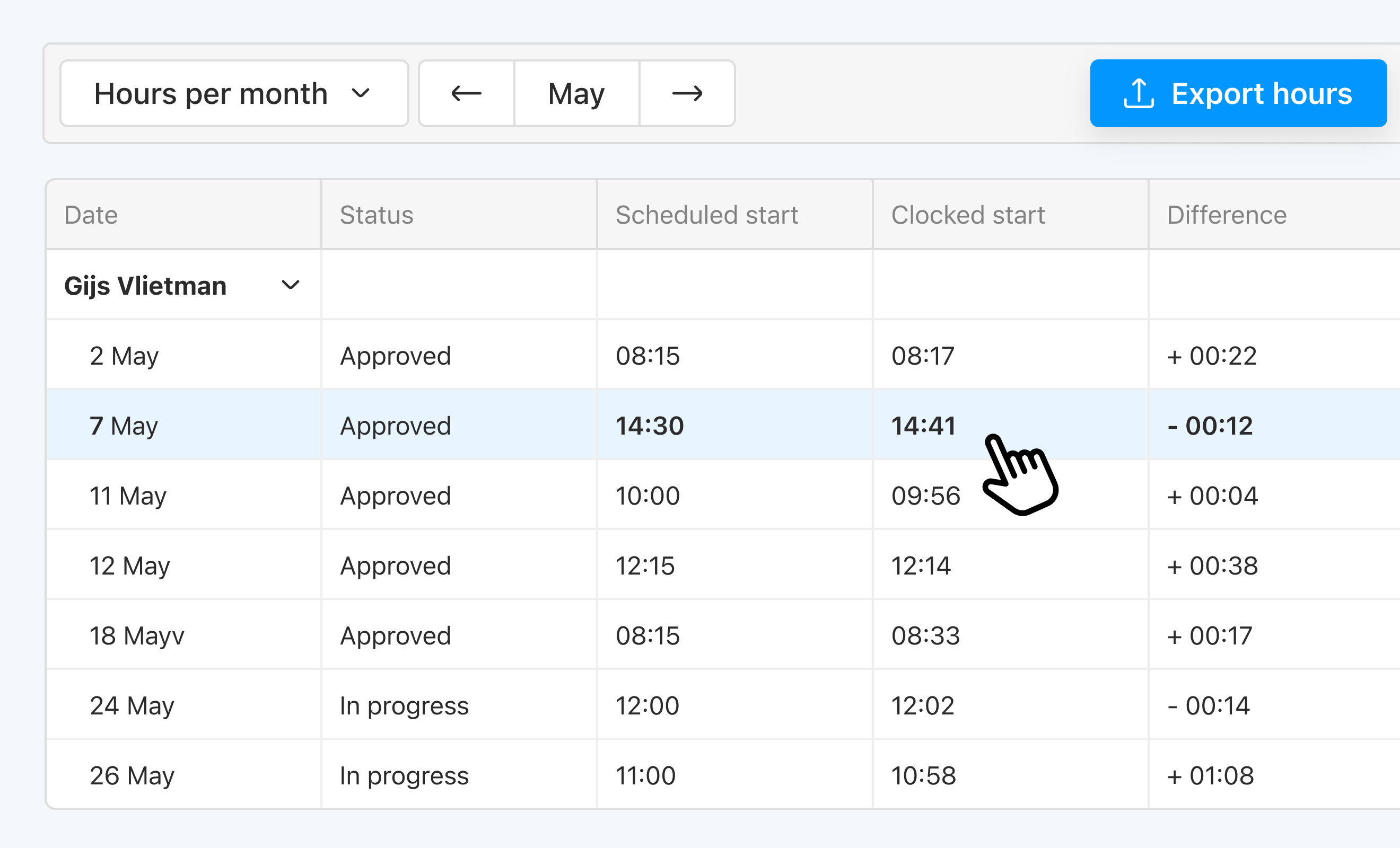1400x848 pixels.
Task: Click the clocked start time 14:41
Action: coord(923,426)
